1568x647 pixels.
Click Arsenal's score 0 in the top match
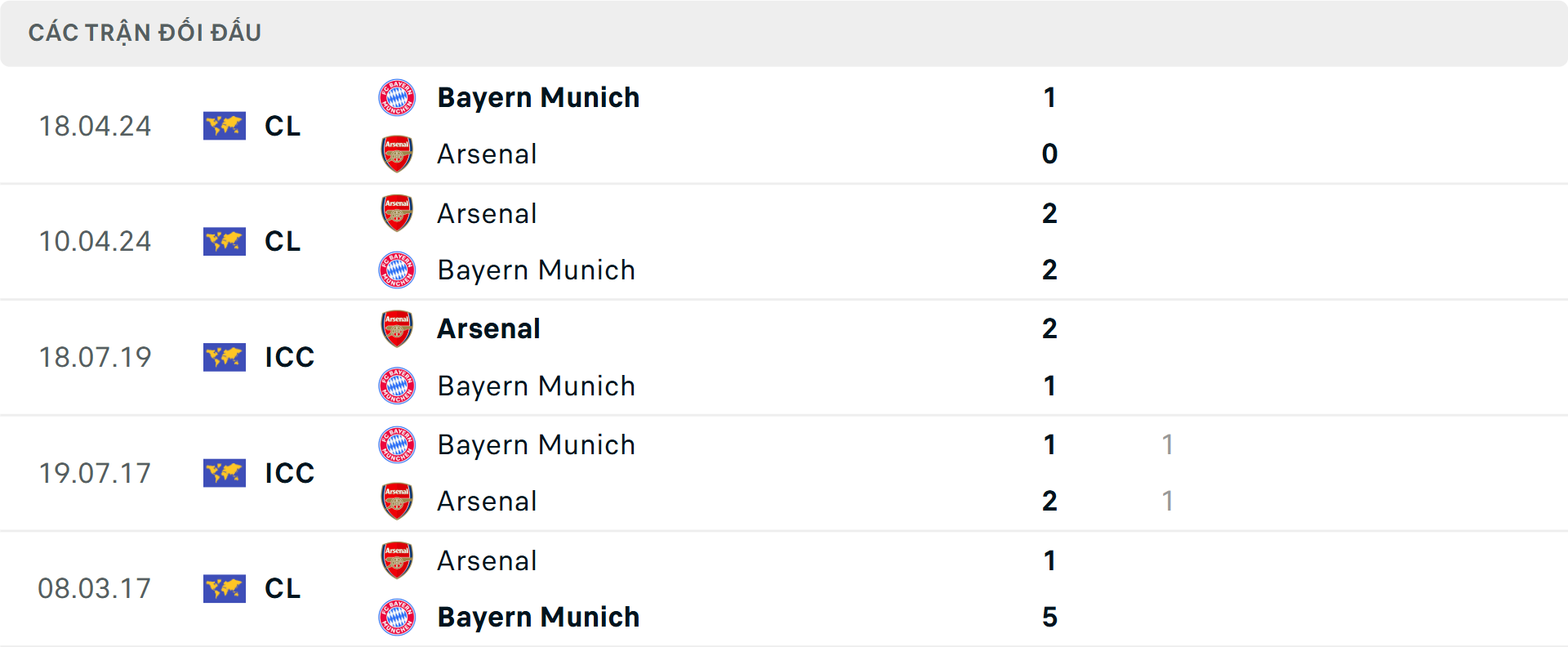coord(1050,154)
